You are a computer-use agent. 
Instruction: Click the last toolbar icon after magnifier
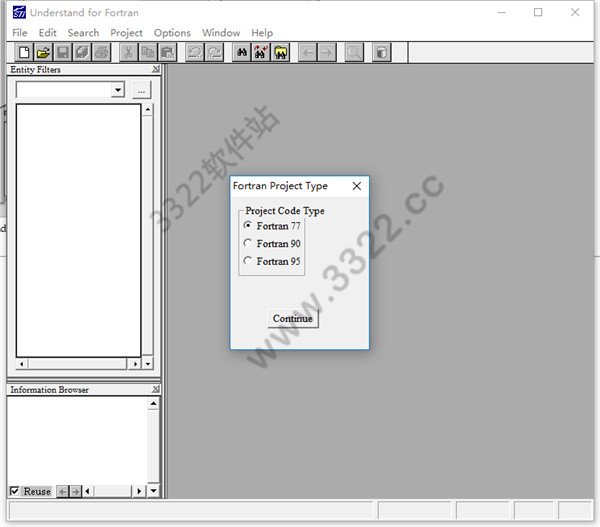[382, 52]
